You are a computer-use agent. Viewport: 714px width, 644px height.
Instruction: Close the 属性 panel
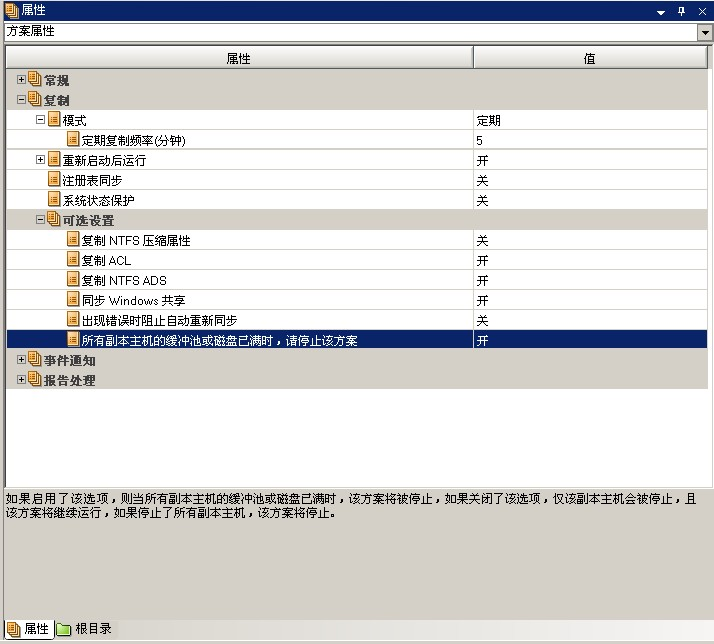pyautogui.click(x=702, y=12)
